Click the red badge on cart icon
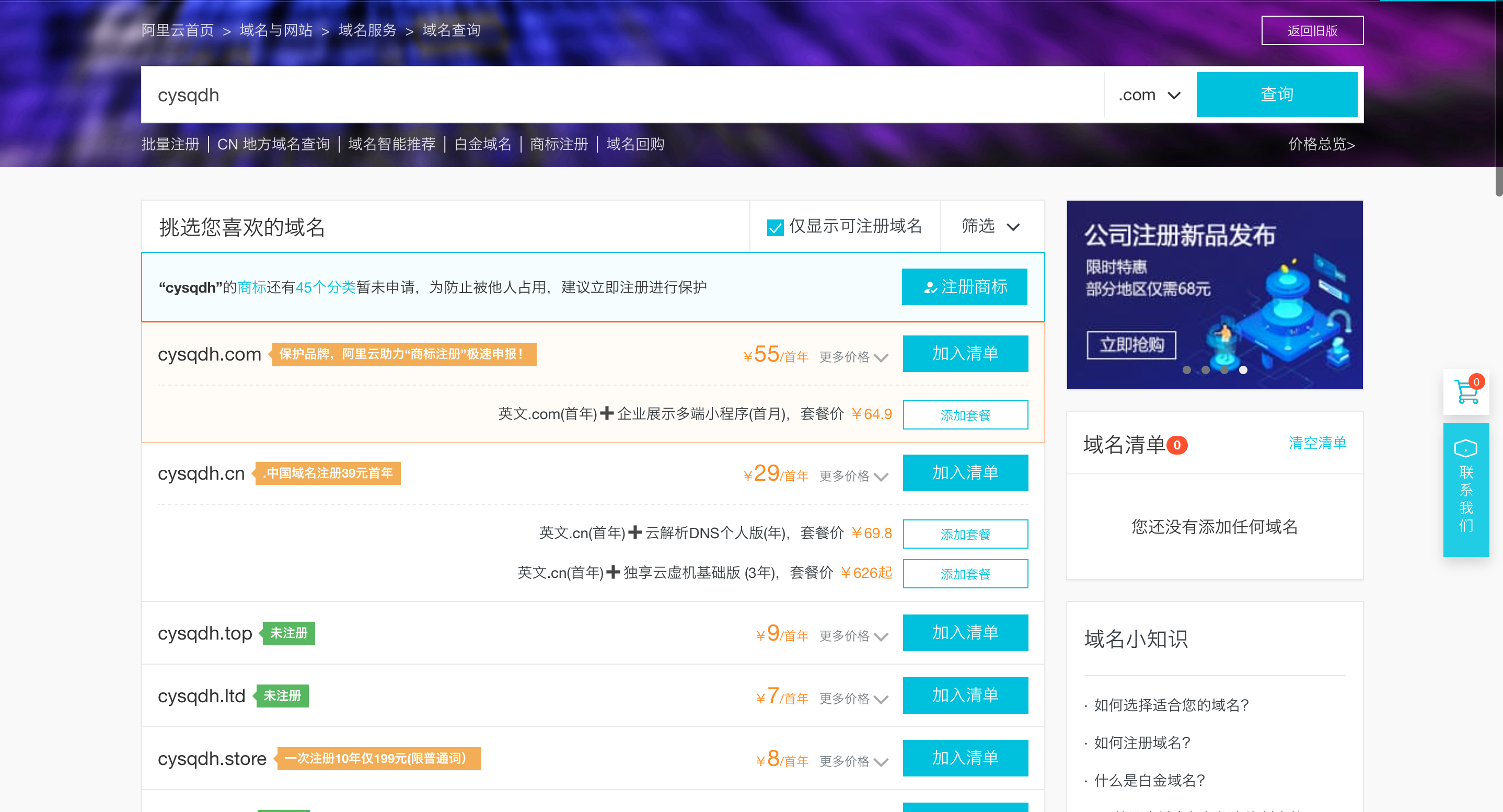 pos(1476,381)
